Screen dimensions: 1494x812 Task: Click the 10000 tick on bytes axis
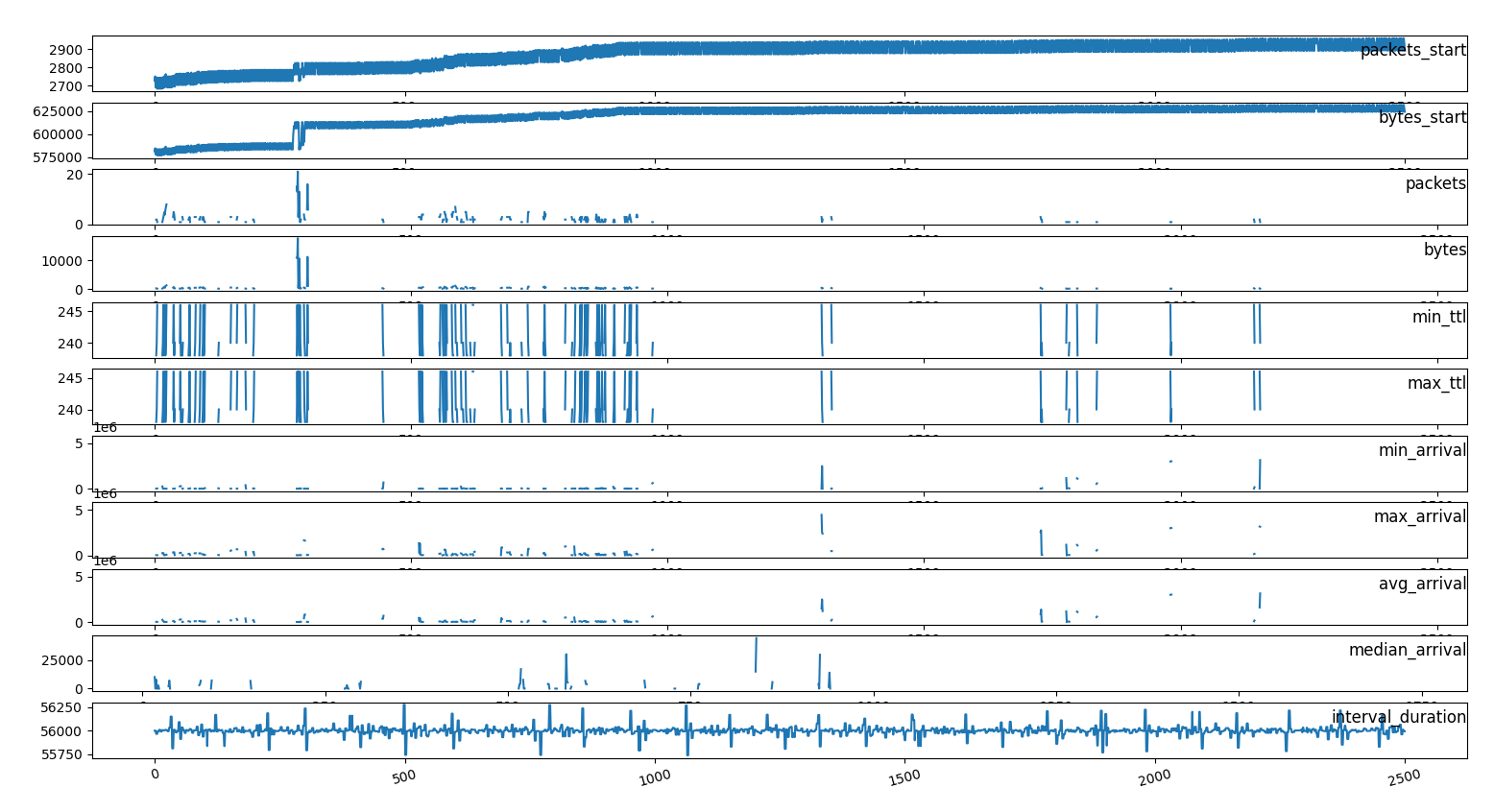(64, 261)
